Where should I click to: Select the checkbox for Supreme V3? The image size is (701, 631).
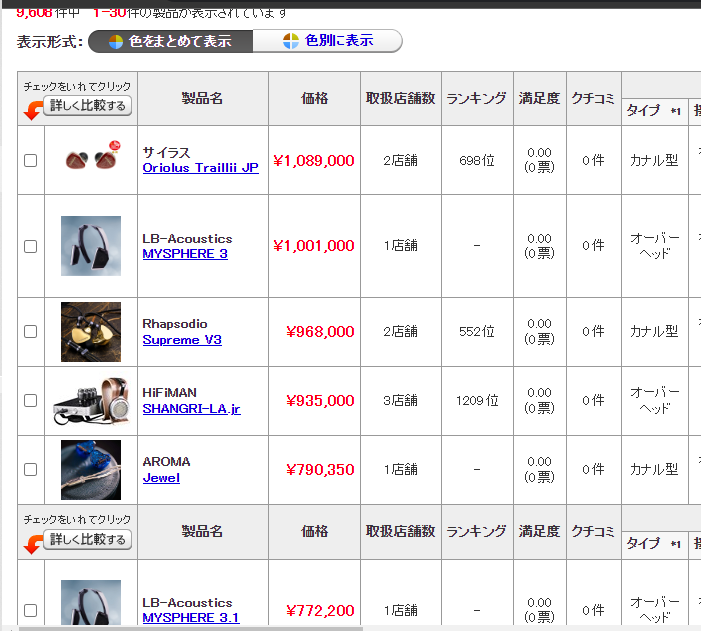point(30,331)
